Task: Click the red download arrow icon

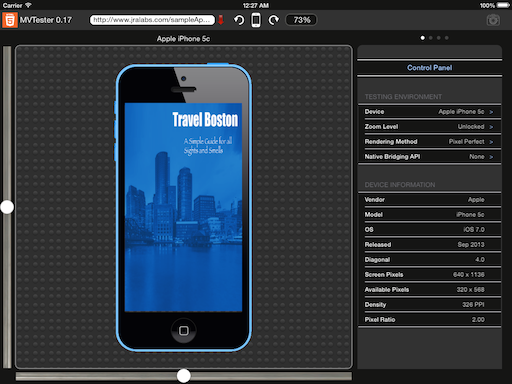Action: (x=221, y=20)
